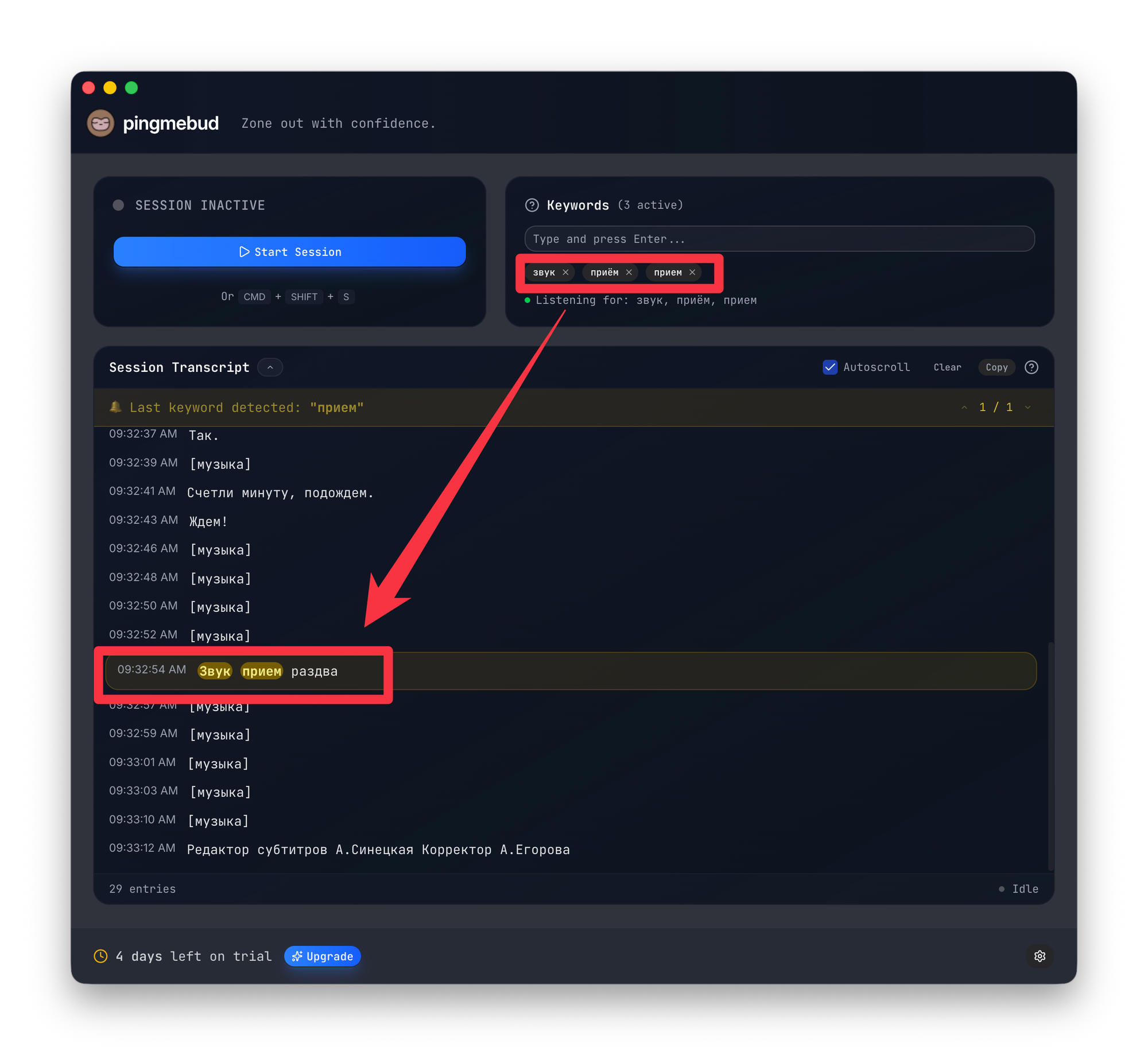Copy the session transcript
The height and width of the screenshot is (1055, 1148).
(x=996, y=367)
